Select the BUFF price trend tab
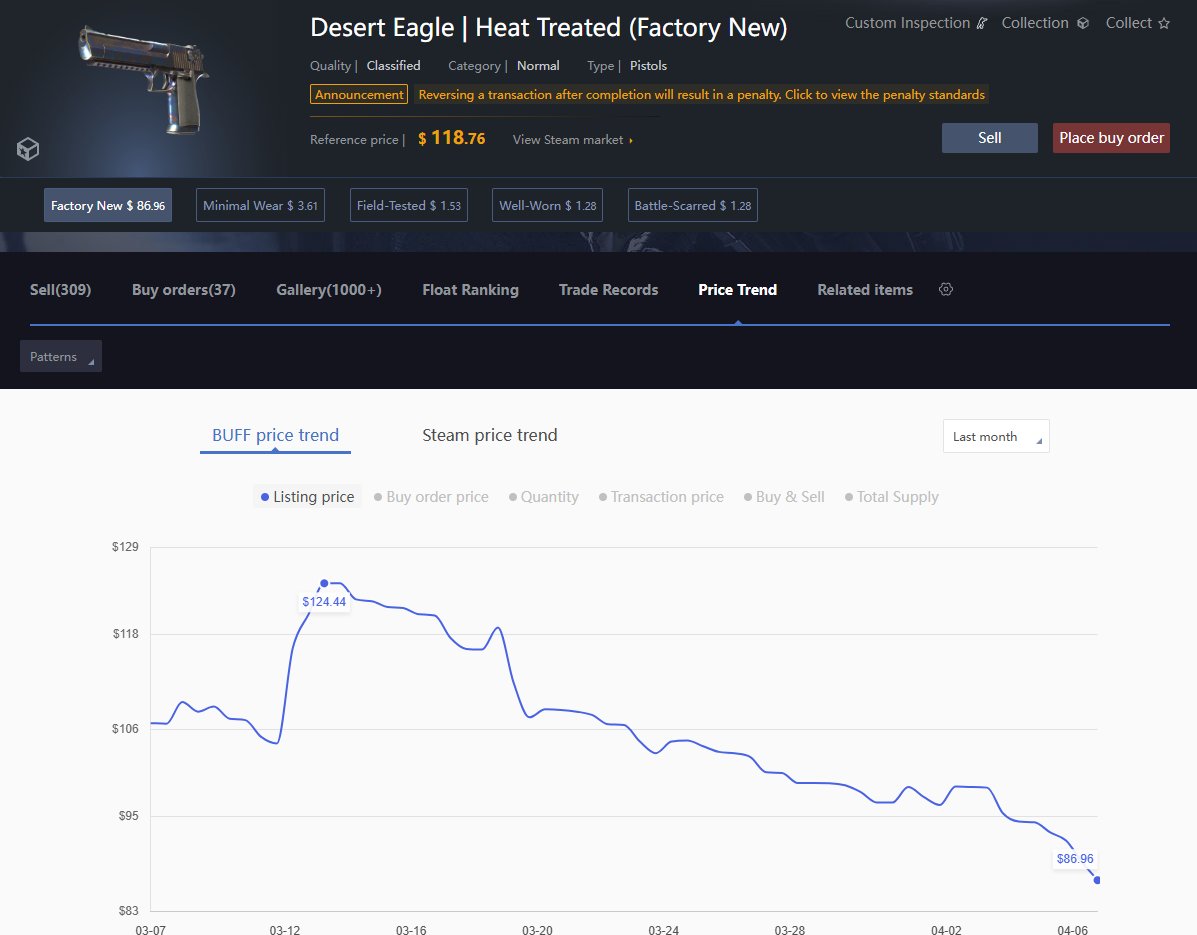Viewport: 1197px width, 935px height. [276, 435]
